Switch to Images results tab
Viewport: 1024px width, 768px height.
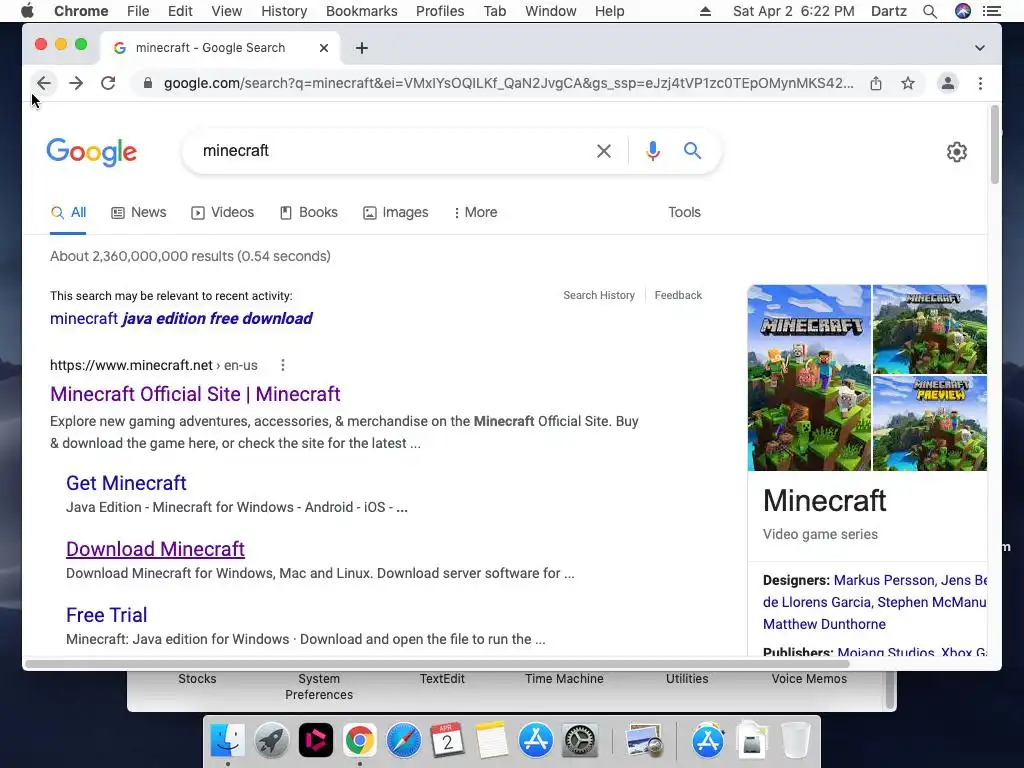[396, 212]
